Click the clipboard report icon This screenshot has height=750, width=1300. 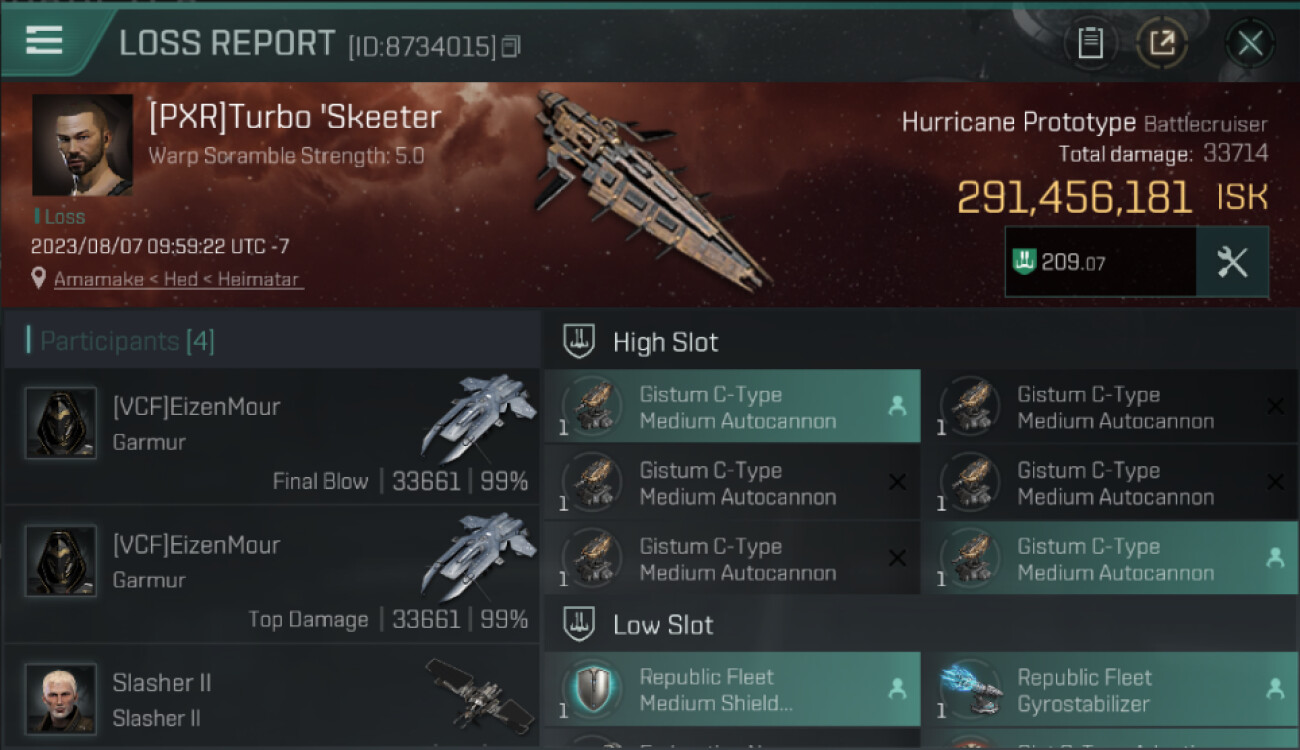point(1090,43)
